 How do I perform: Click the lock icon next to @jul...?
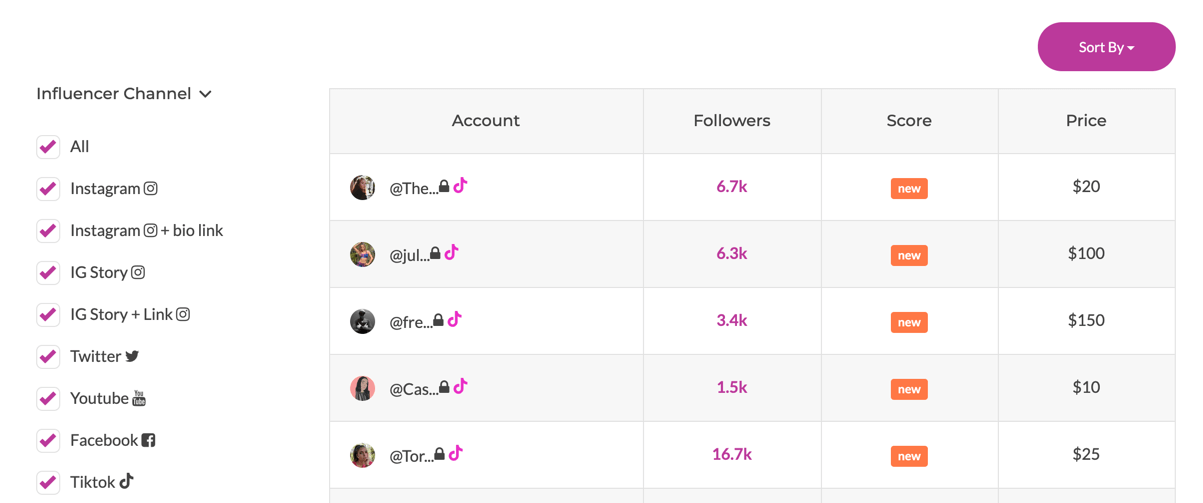tap(435, 254)
